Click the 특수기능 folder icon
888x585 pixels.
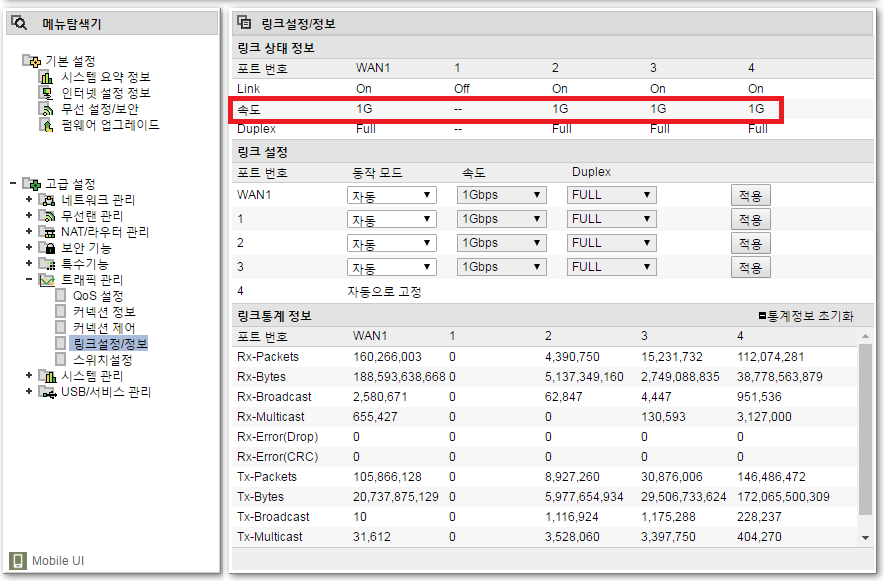click(x=47, y=263)
